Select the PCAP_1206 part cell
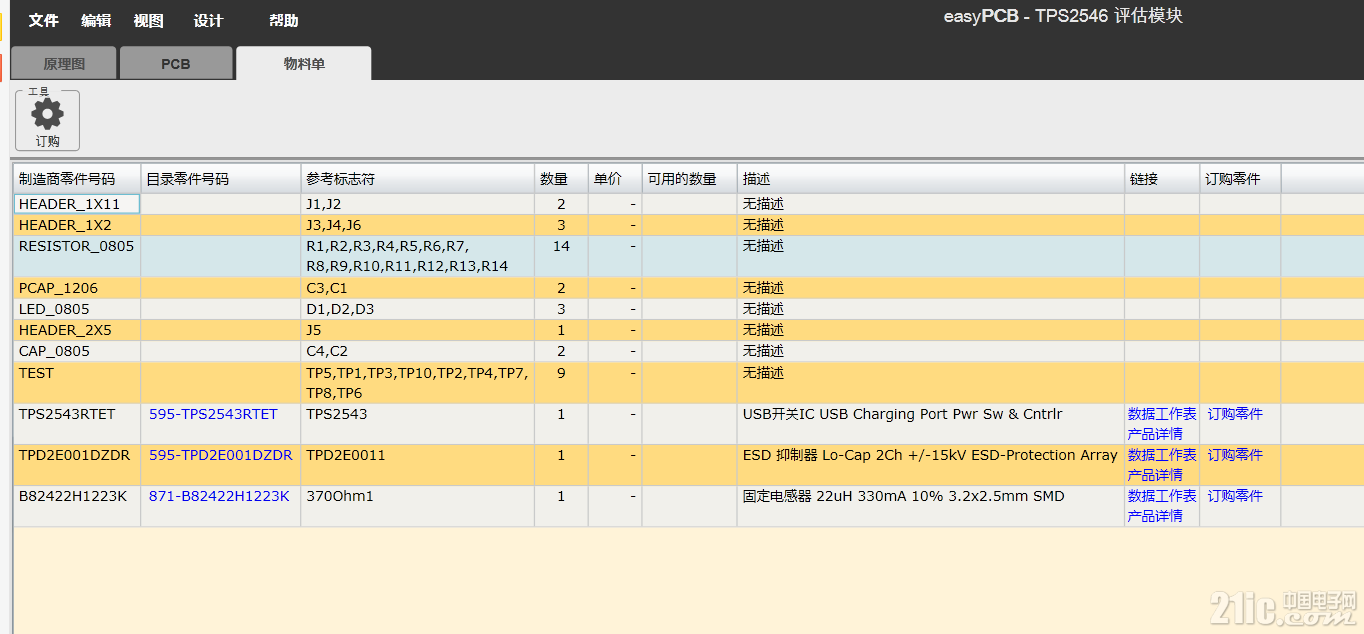Screen dimensions: 1364x634 click(x=77, y=288)
